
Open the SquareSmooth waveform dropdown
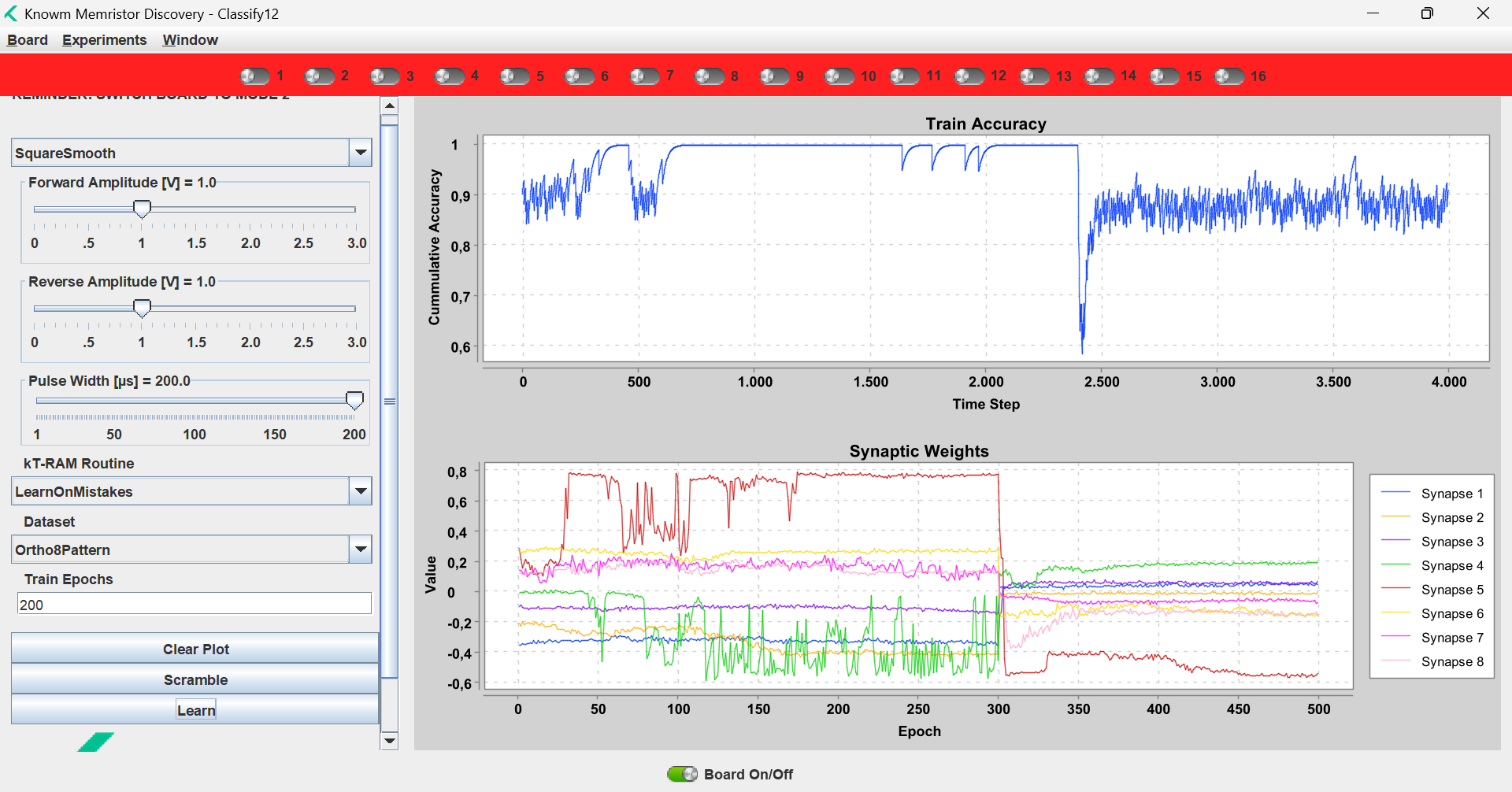point(361,153)
